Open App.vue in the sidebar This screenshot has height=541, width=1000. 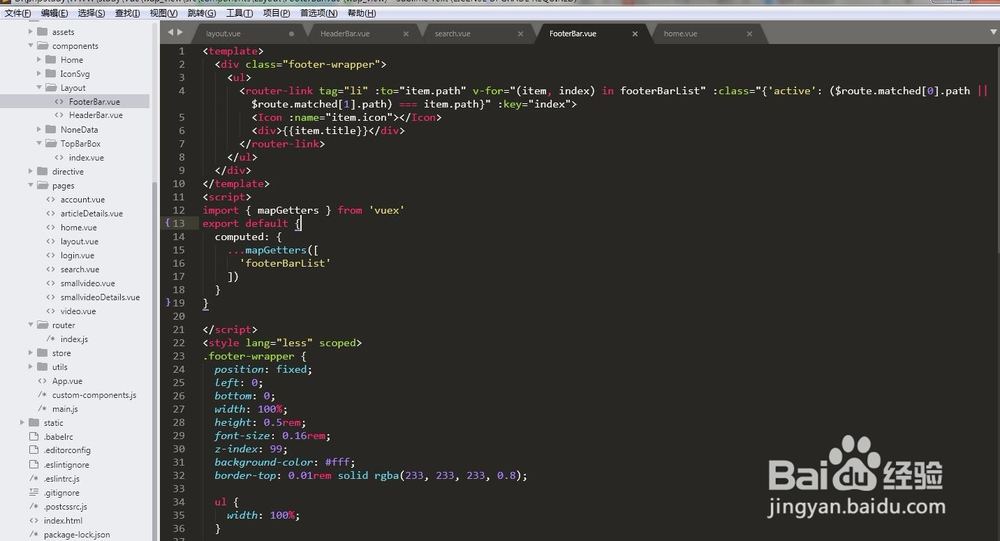67,381
